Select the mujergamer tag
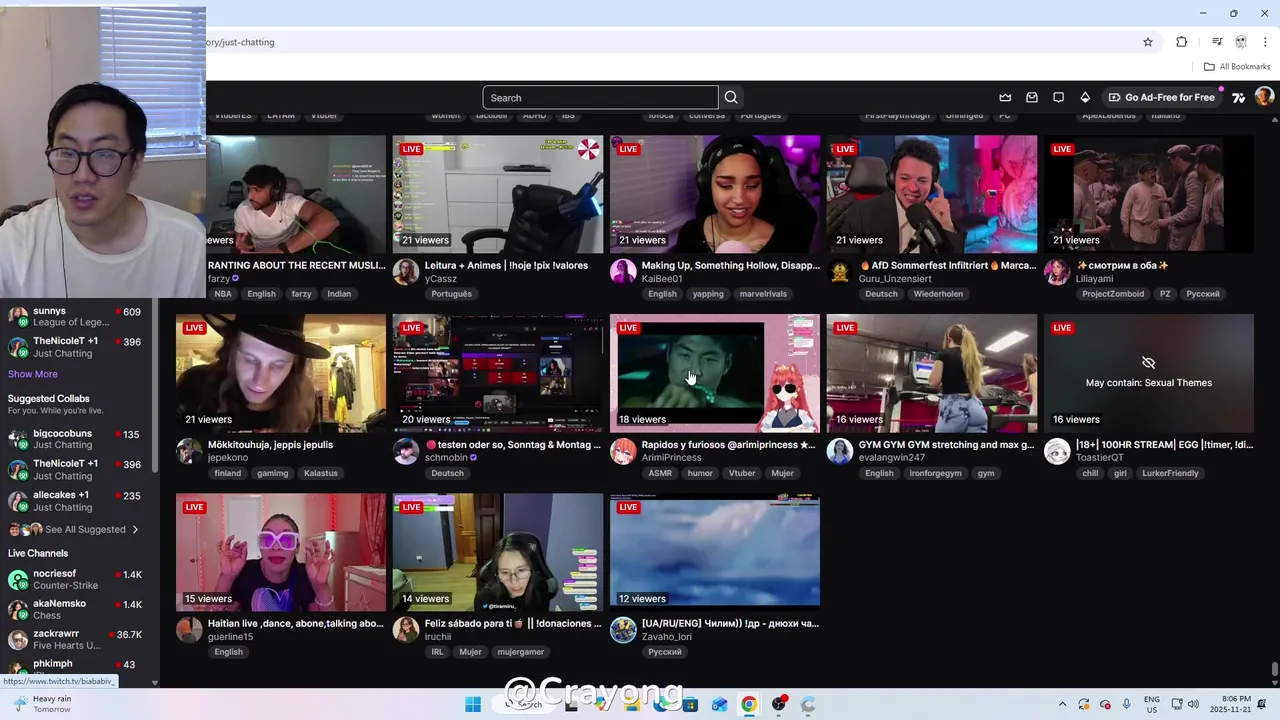The width and height of the screenshot is (1280, 720). click(520, 652)
